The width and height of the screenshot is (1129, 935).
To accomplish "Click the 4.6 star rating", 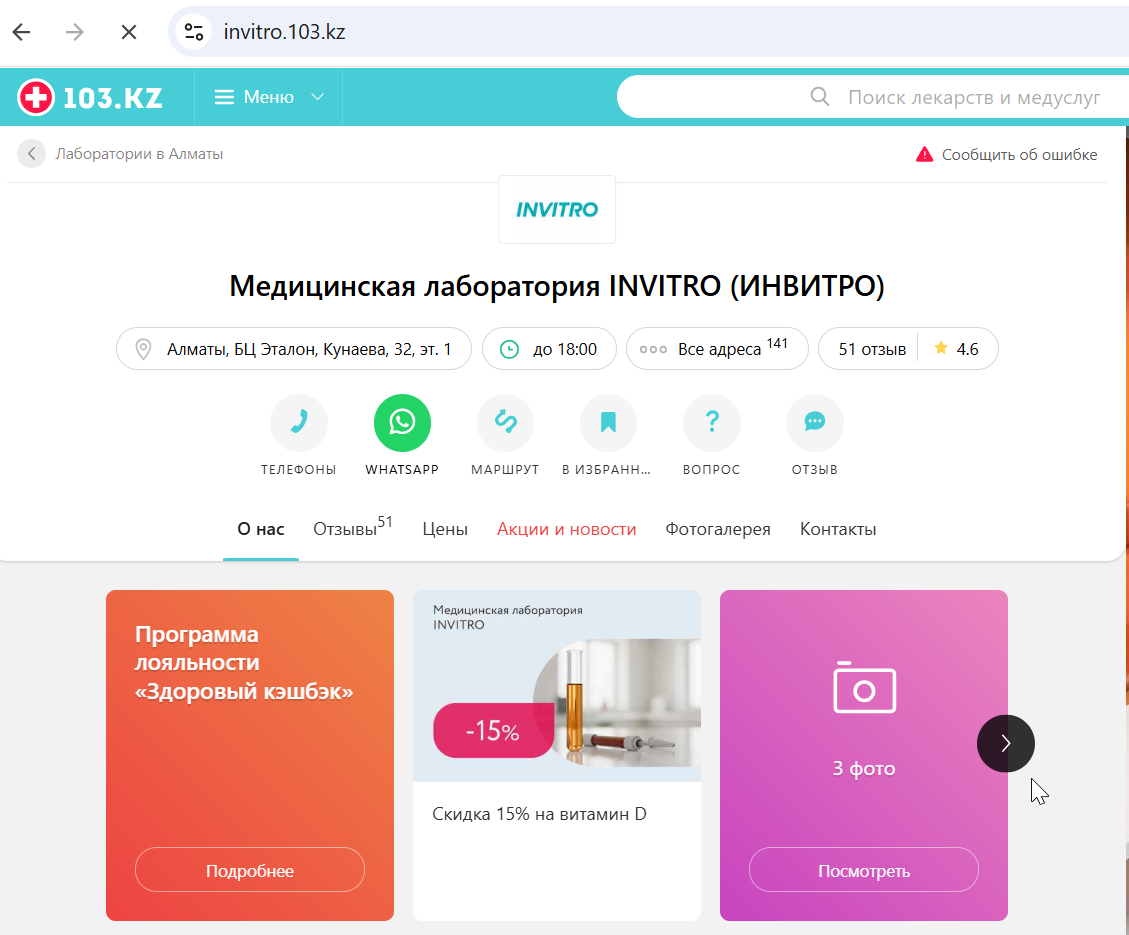I will tap(957, 349).
